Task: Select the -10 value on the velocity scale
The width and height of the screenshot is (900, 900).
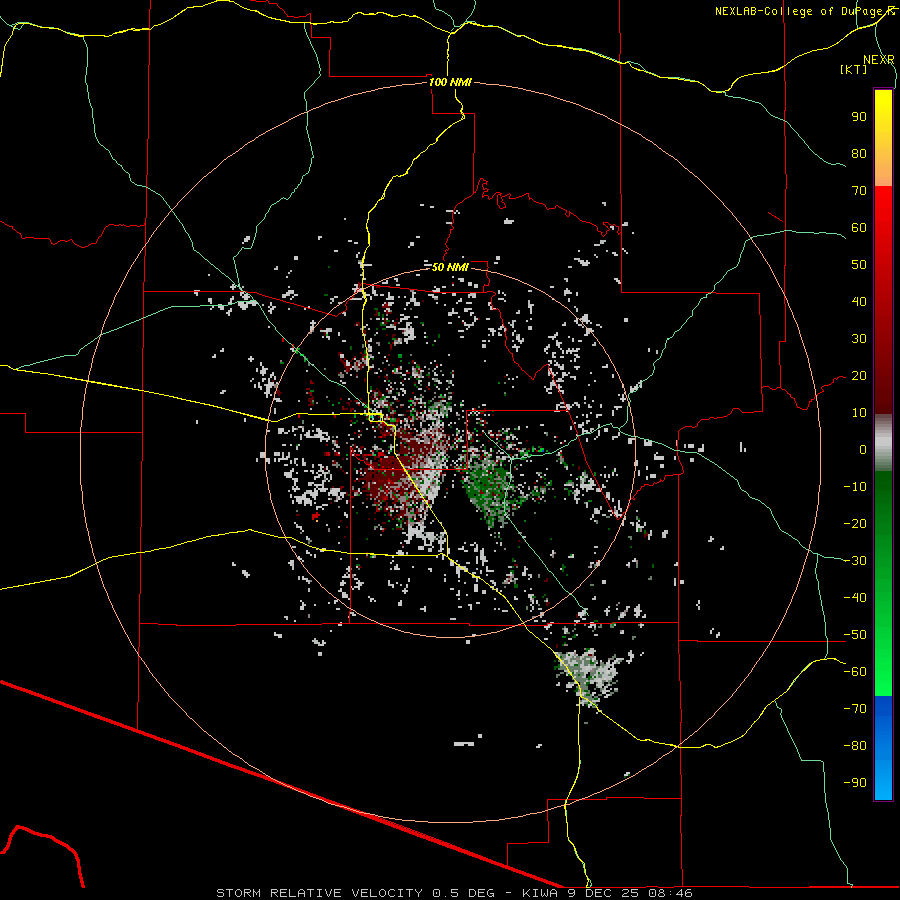Action: (855, 487)
